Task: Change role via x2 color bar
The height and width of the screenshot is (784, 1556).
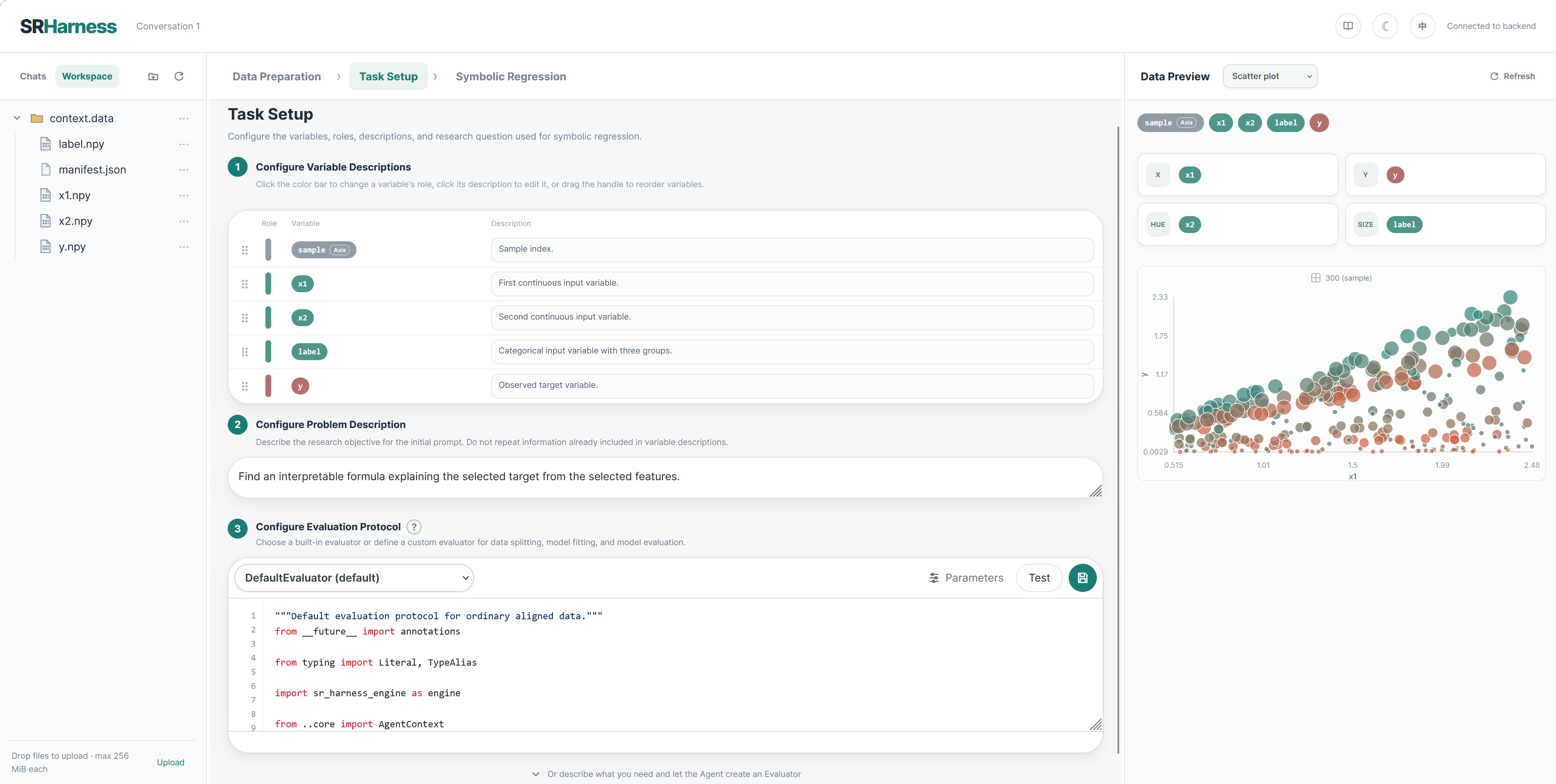Action: click(268, 318)
